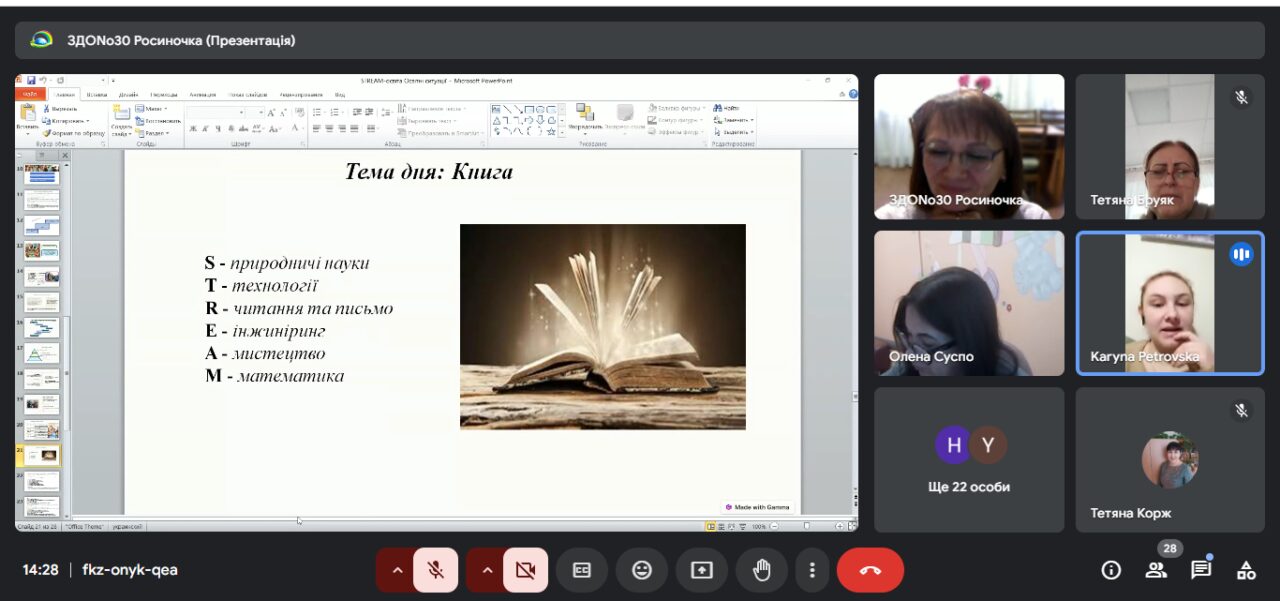Image resolution: width=1280 pixels, height=601 pixels.
Task: Click Восстановить reset slide button
Action: 159,121
